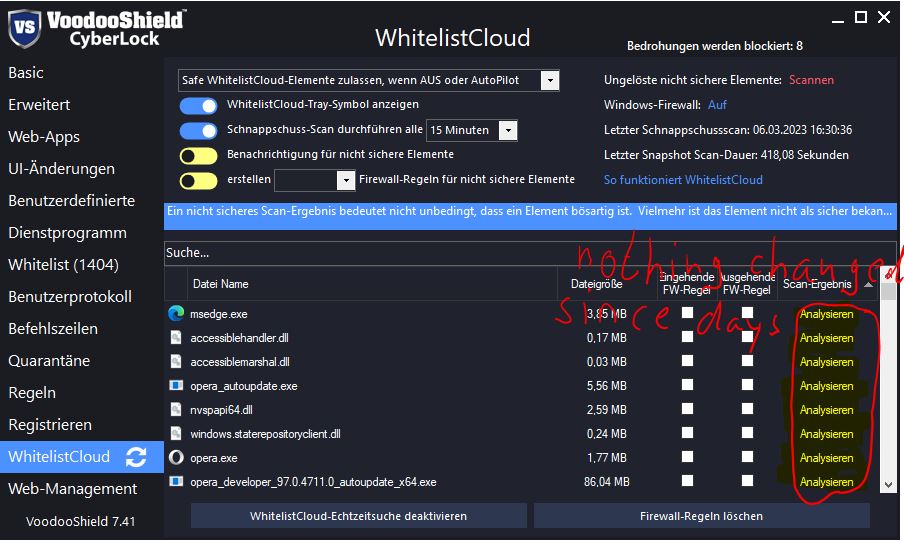Viewport: 904px width, 542px height.
Task: Toggle Schnappschuss-Scan durchführen switch
Action: coord(198,131)
